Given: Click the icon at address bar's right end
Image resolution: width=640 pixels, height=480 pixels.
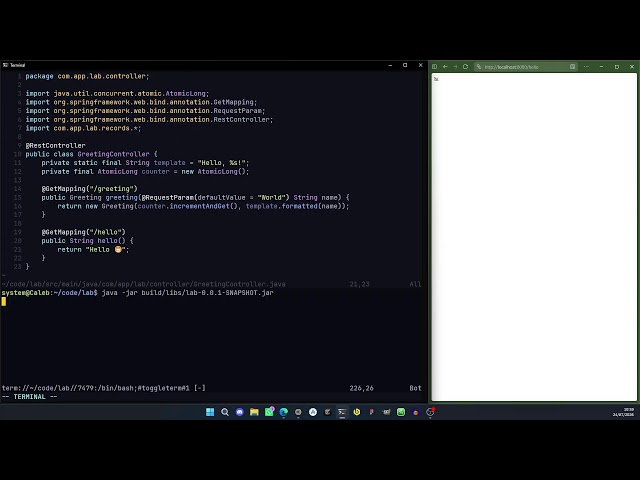Looking at the screenshot, I should (x=573, y=67).
